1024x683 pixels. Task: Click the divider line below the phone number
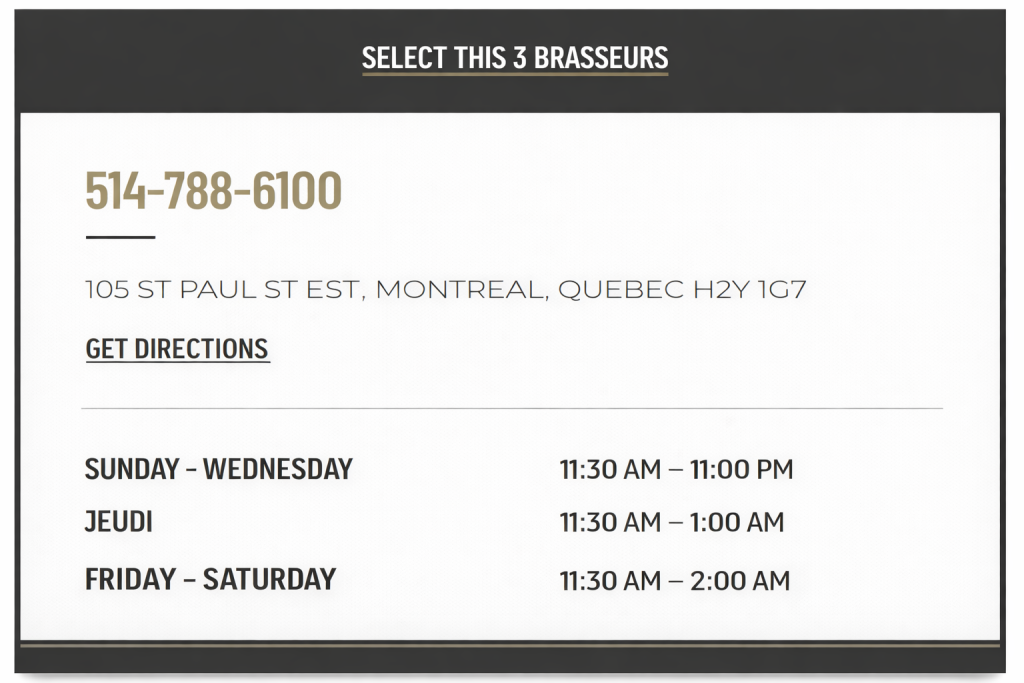[x=120, y=236]
